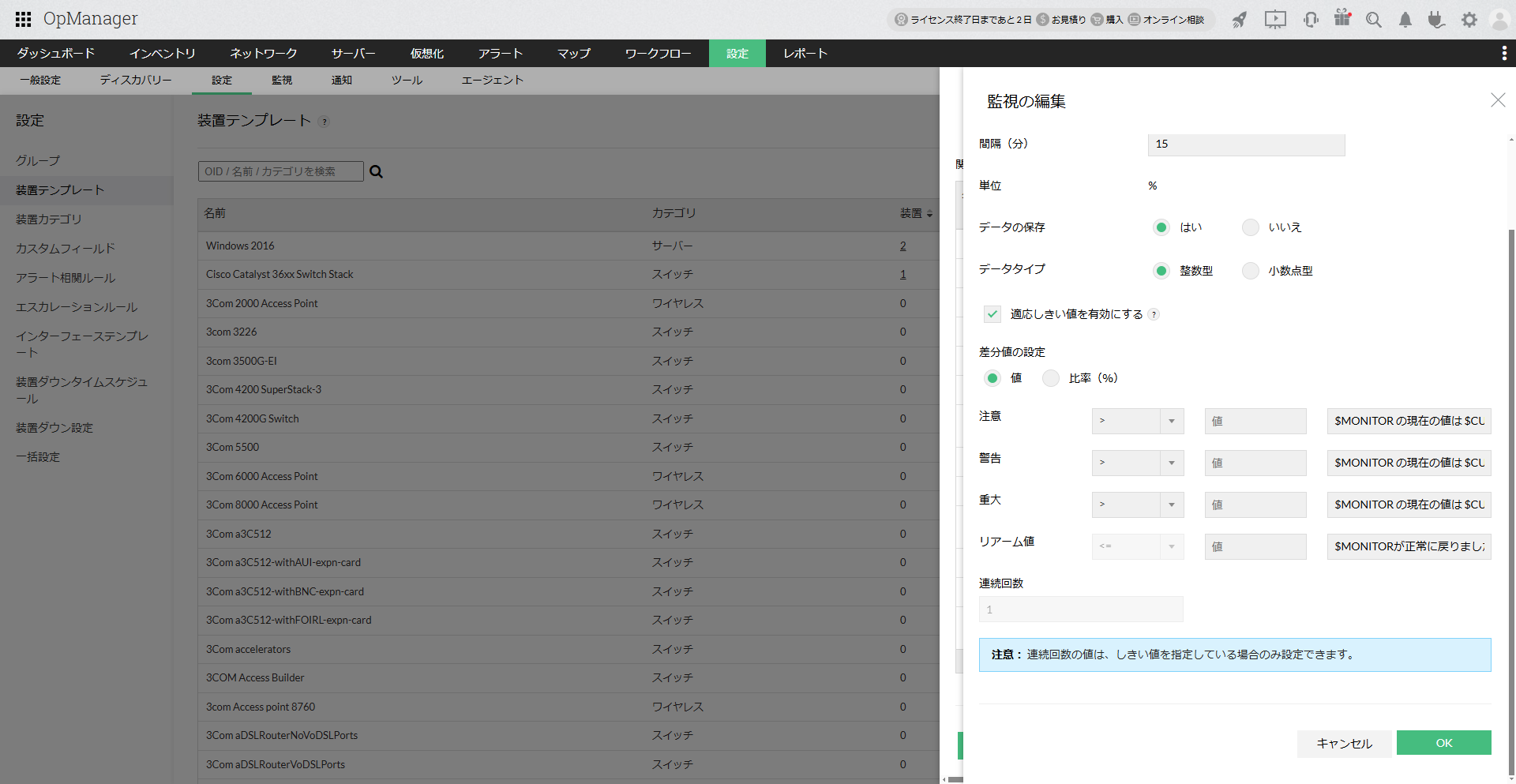The image size is (1516, 784).
Task: Click the shopping cart 購入 icon
Action: [1098, 20]
